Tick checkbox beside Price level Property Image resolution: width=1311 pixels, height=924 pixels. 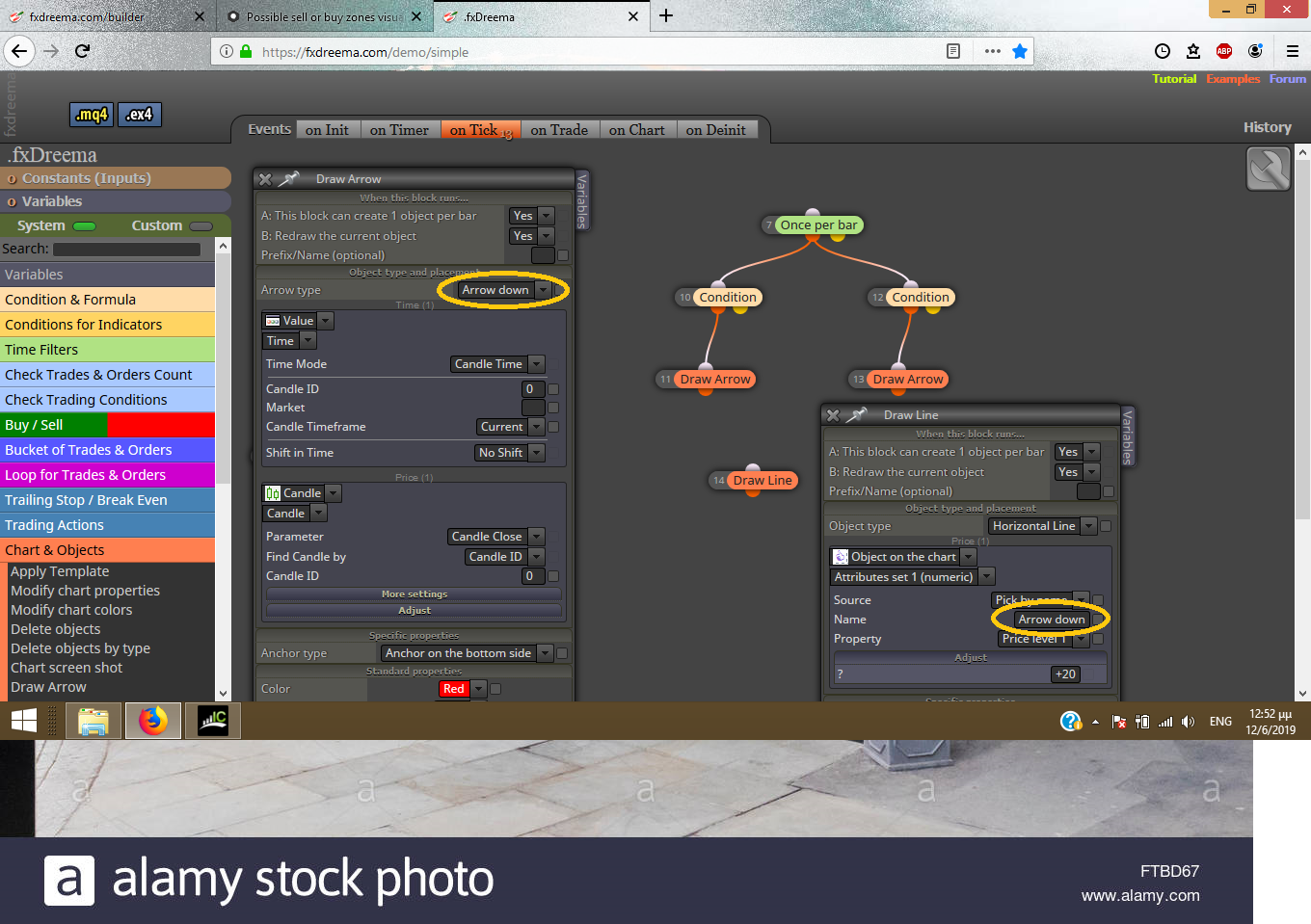point(1098,639)
